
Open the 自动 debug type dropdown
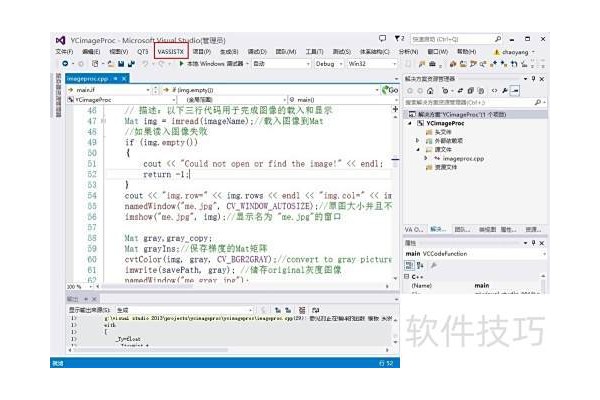click(x=281, y=64)
